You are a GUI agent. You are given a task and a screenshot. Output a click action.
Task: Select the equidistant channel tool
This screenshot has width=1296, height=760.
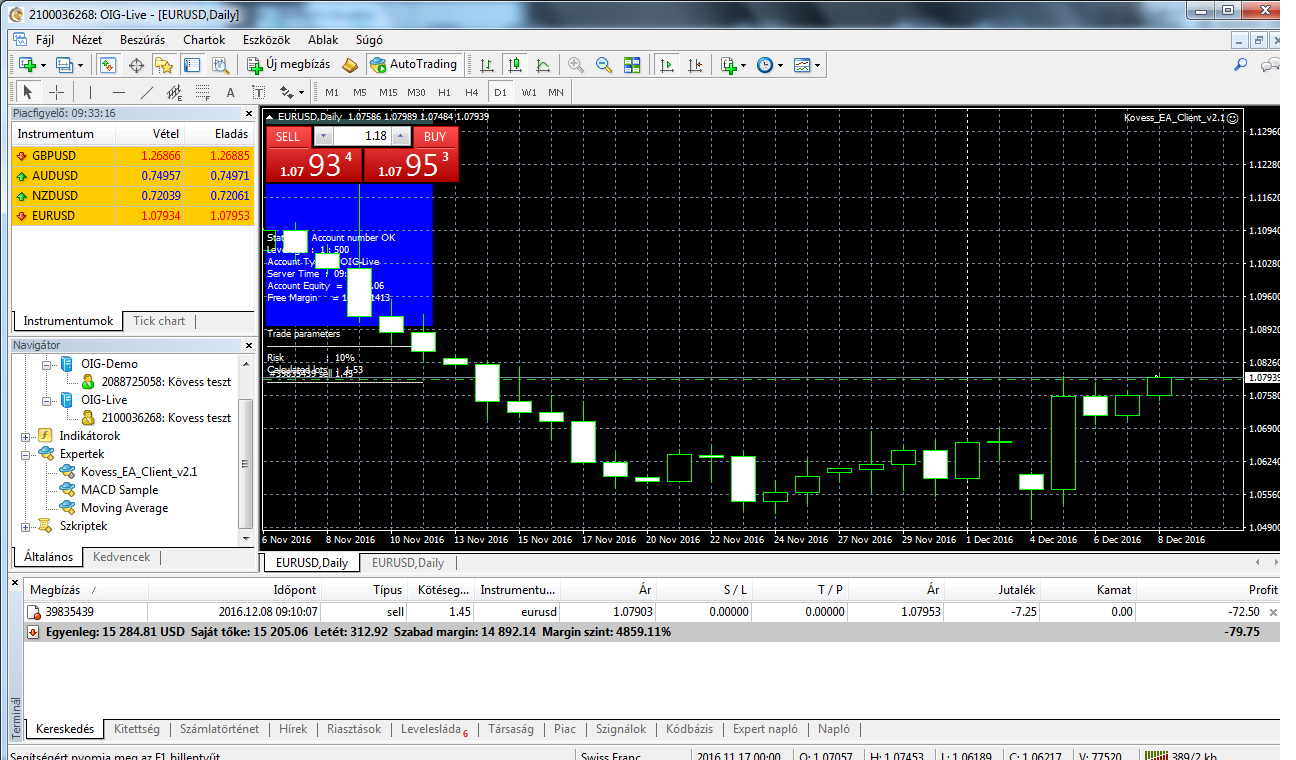175,92
